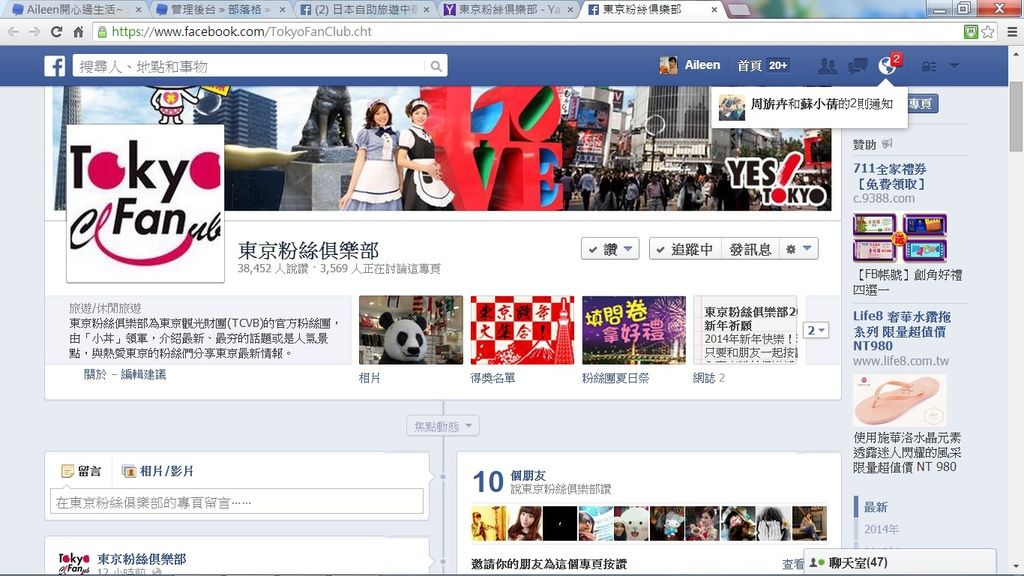The height and width of the screenshot is (576, 1024).
Task: Click the Tokyo Fan Club profile picture
Action: (x=145, y=203)
